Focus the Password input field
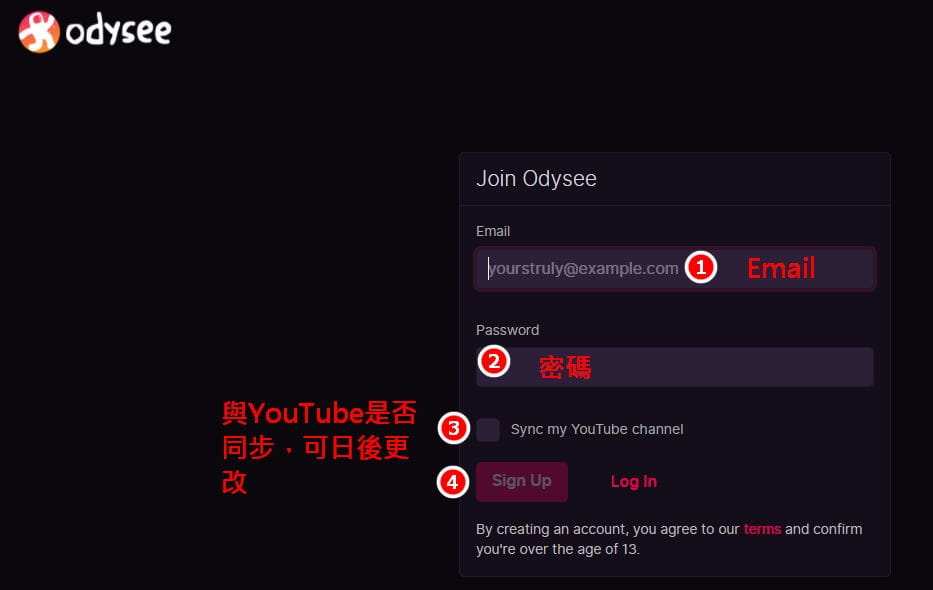This screenshot has height=590, width=933. tap(675, 367)
